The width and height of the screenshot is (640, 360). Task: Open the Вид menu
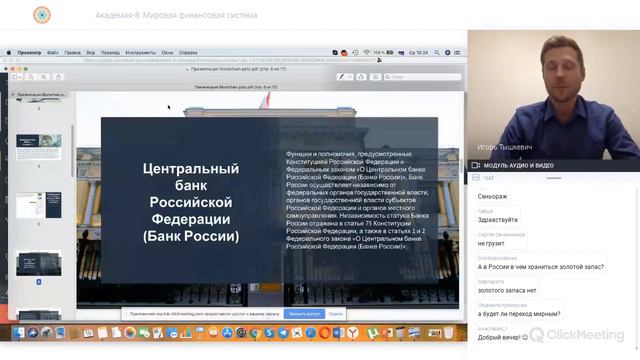tap(91, 53)
